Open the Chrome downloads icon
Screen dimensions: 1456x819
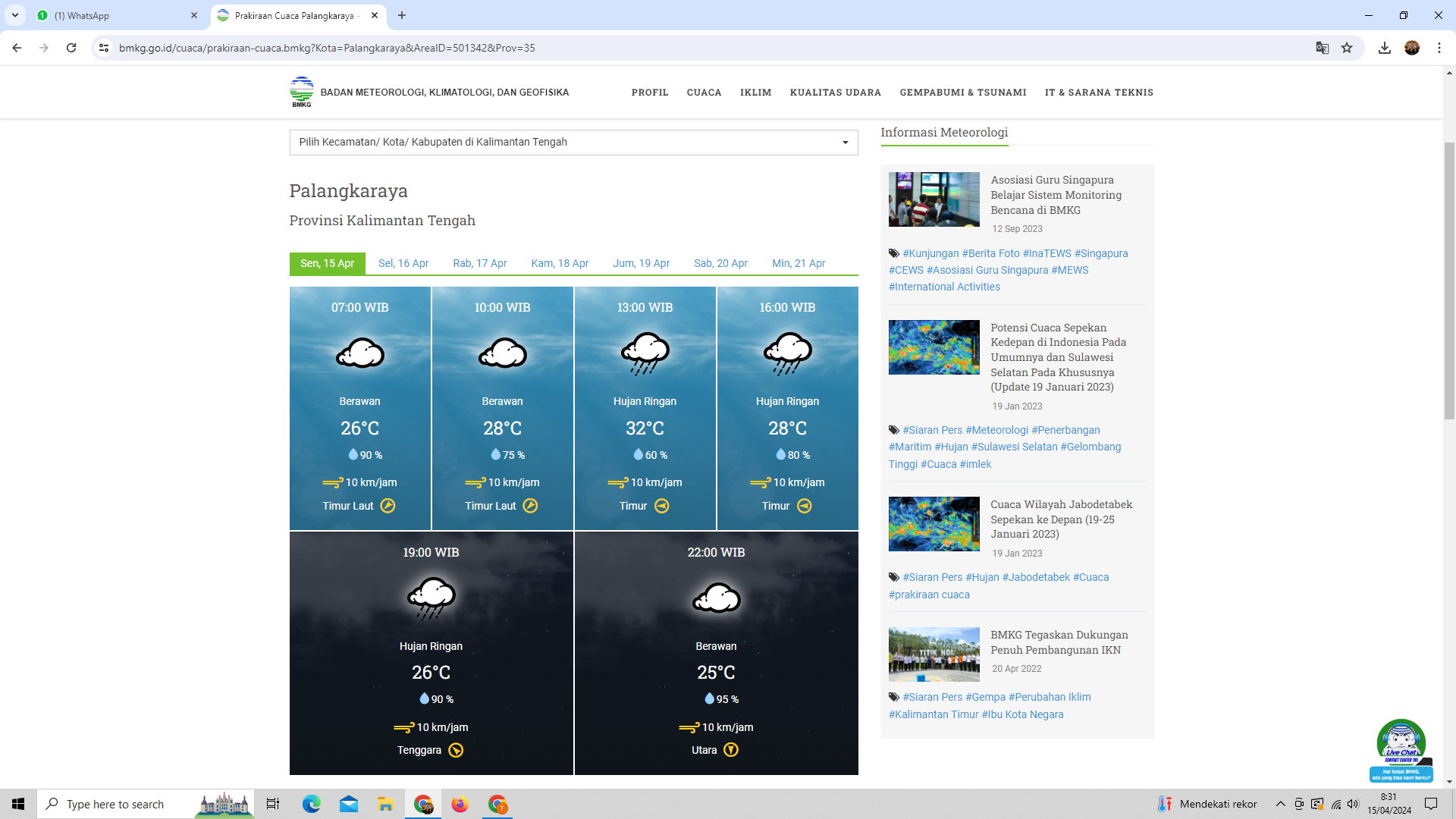point(1385,48)
